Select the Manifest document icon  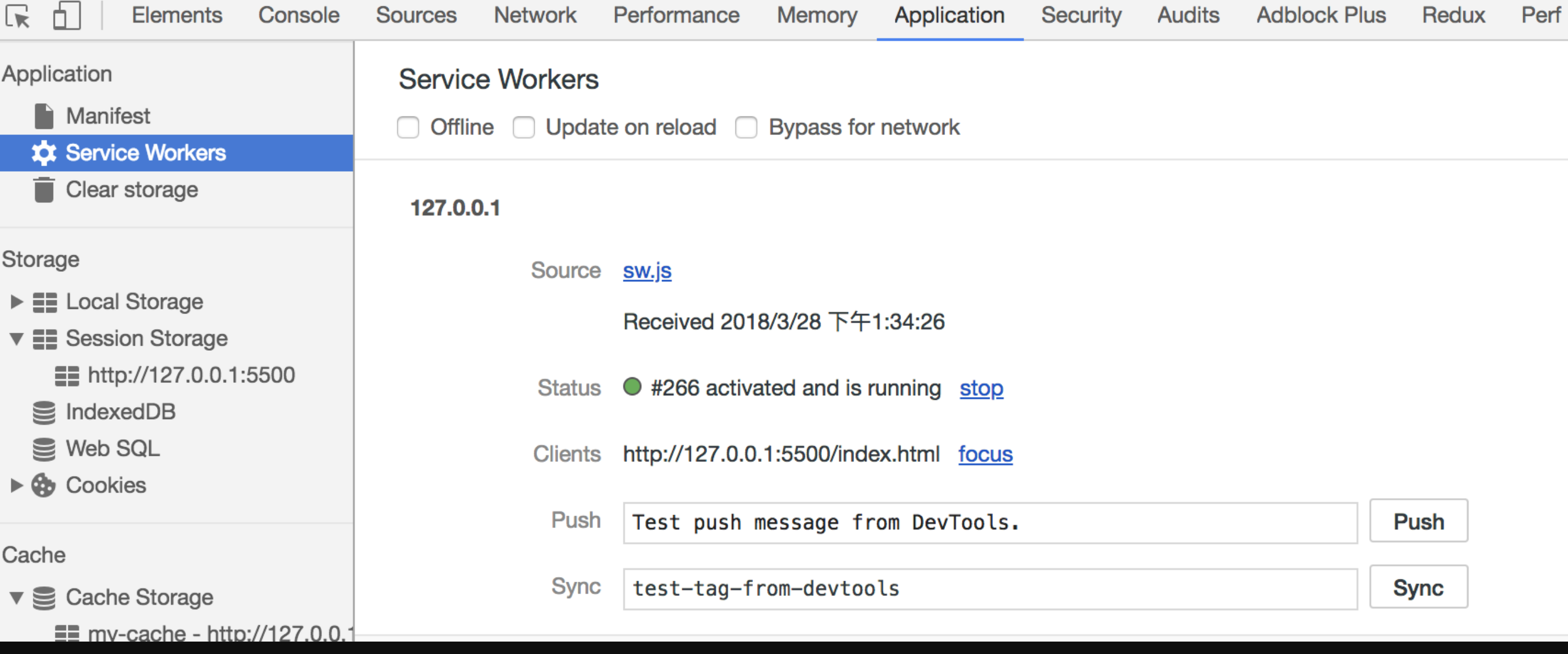[44, 116]
